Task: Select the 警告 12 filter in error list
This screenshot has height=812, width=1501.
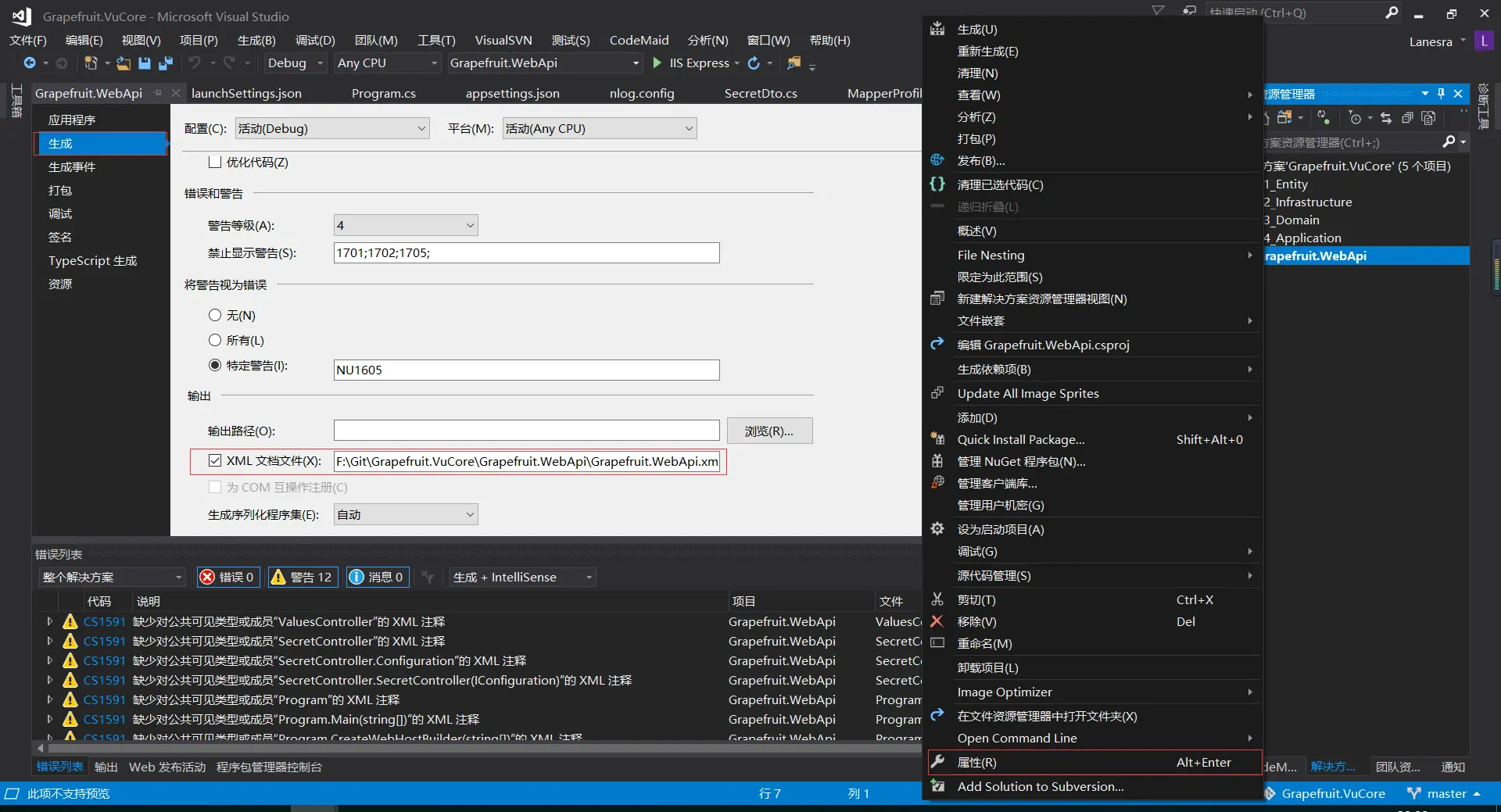Action: pyautogui.click(x=303, y=577)
